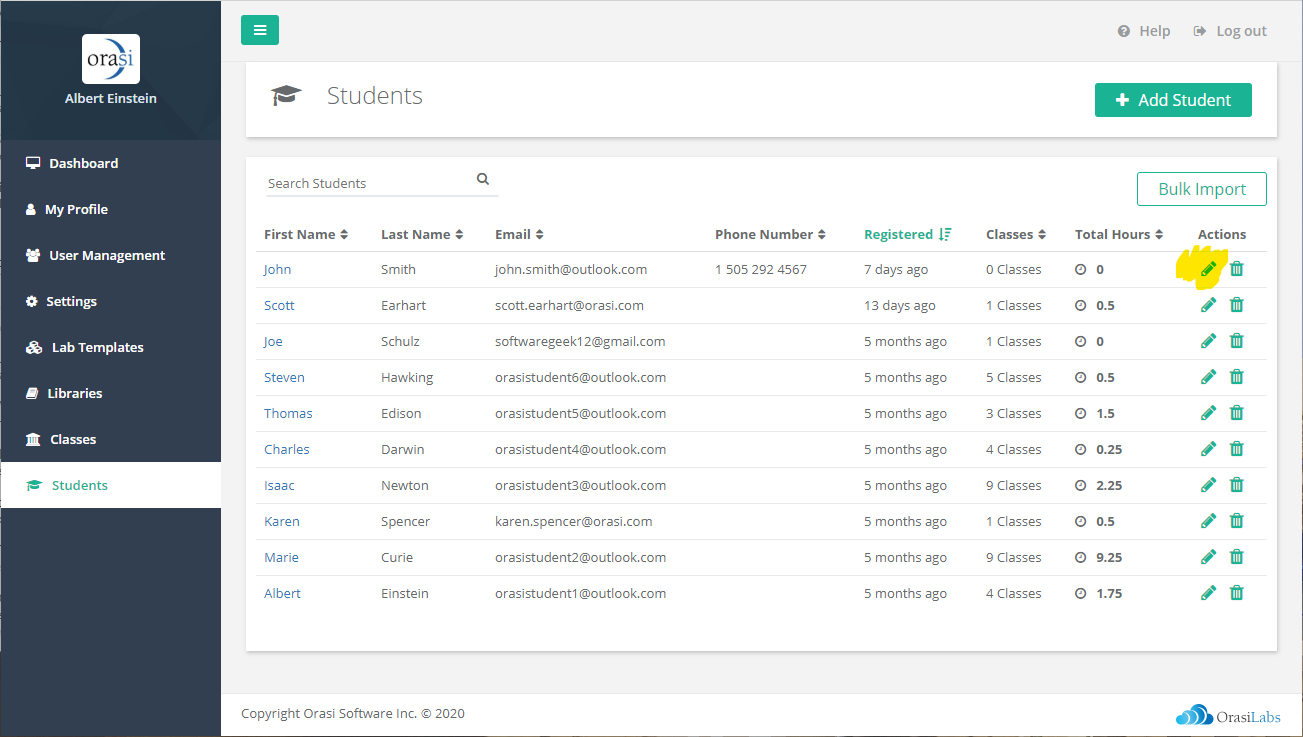Open Dashboard from the sidebar
The height and width of the screenshot is (737, 1303).
pyautogui.click(x=111, y=163)
